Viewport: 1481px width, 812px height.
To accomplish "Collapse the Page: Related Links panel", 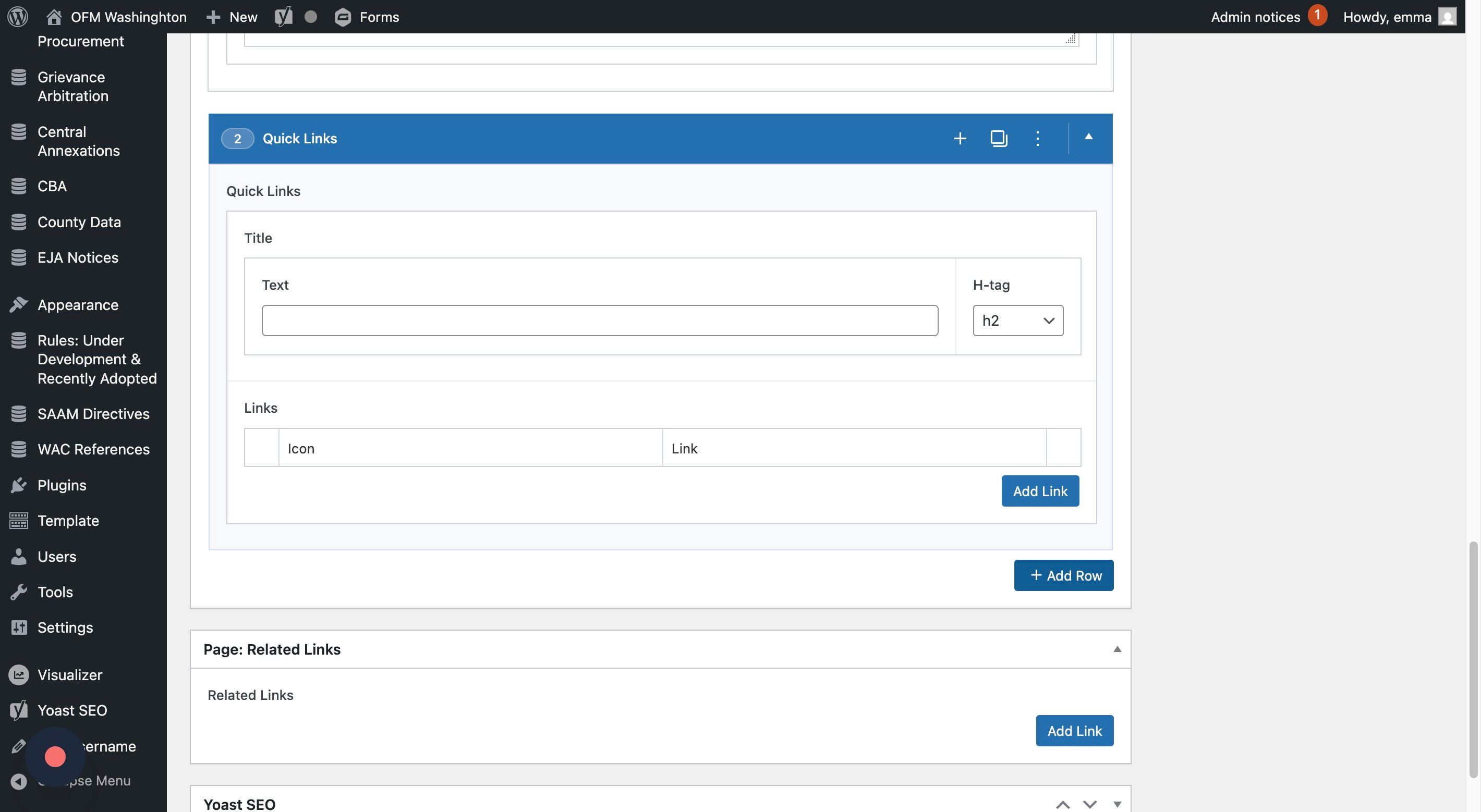I will (1117, 649).
